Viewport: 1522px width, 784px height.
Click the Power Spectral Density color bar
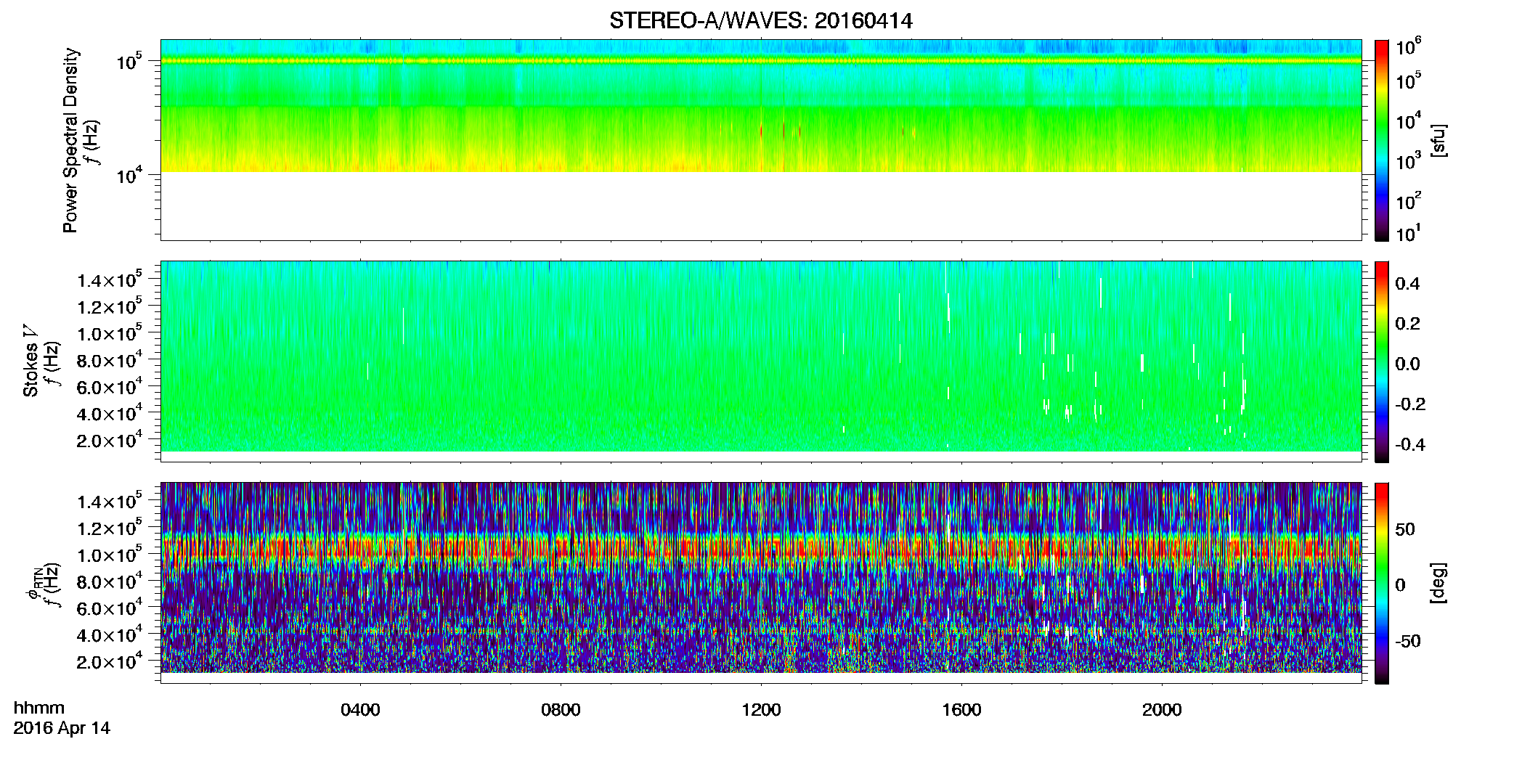pos(1382,140)
